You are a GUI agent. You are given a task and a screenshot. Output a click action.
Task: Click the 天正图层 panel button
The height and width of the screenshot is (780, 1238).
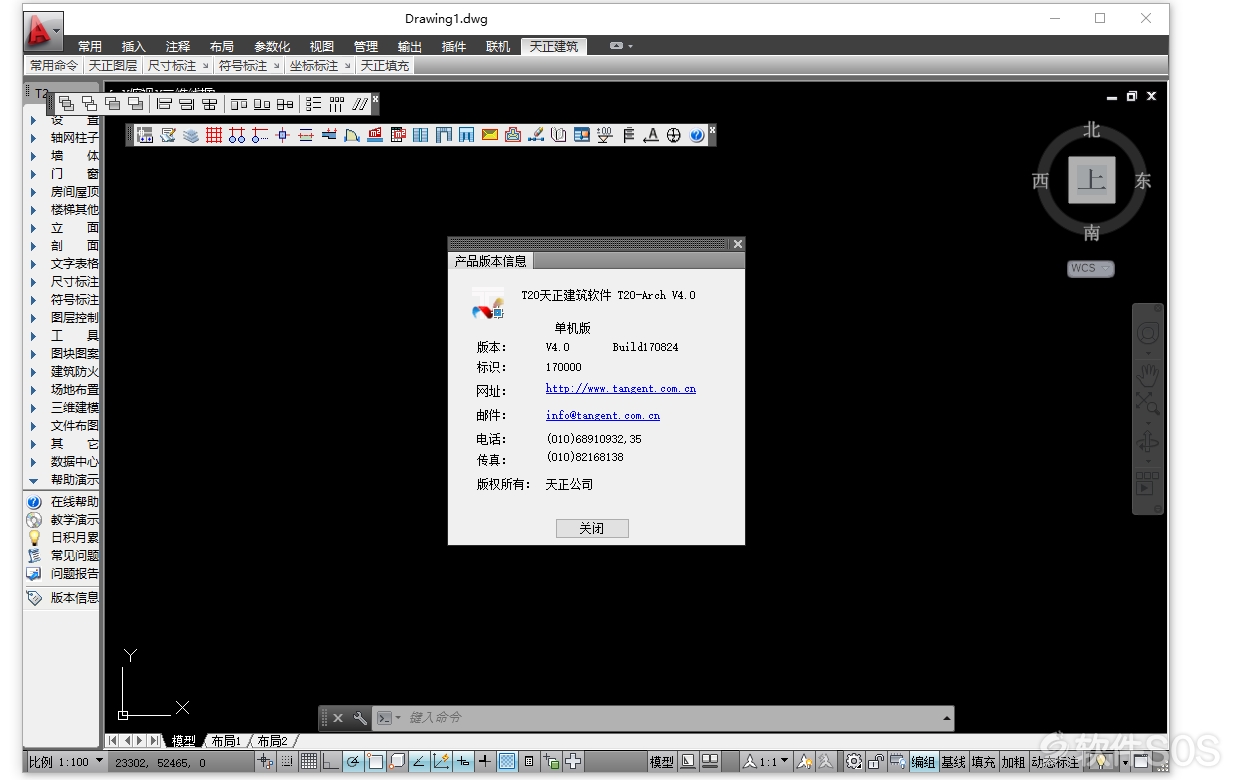click(113, 66)
